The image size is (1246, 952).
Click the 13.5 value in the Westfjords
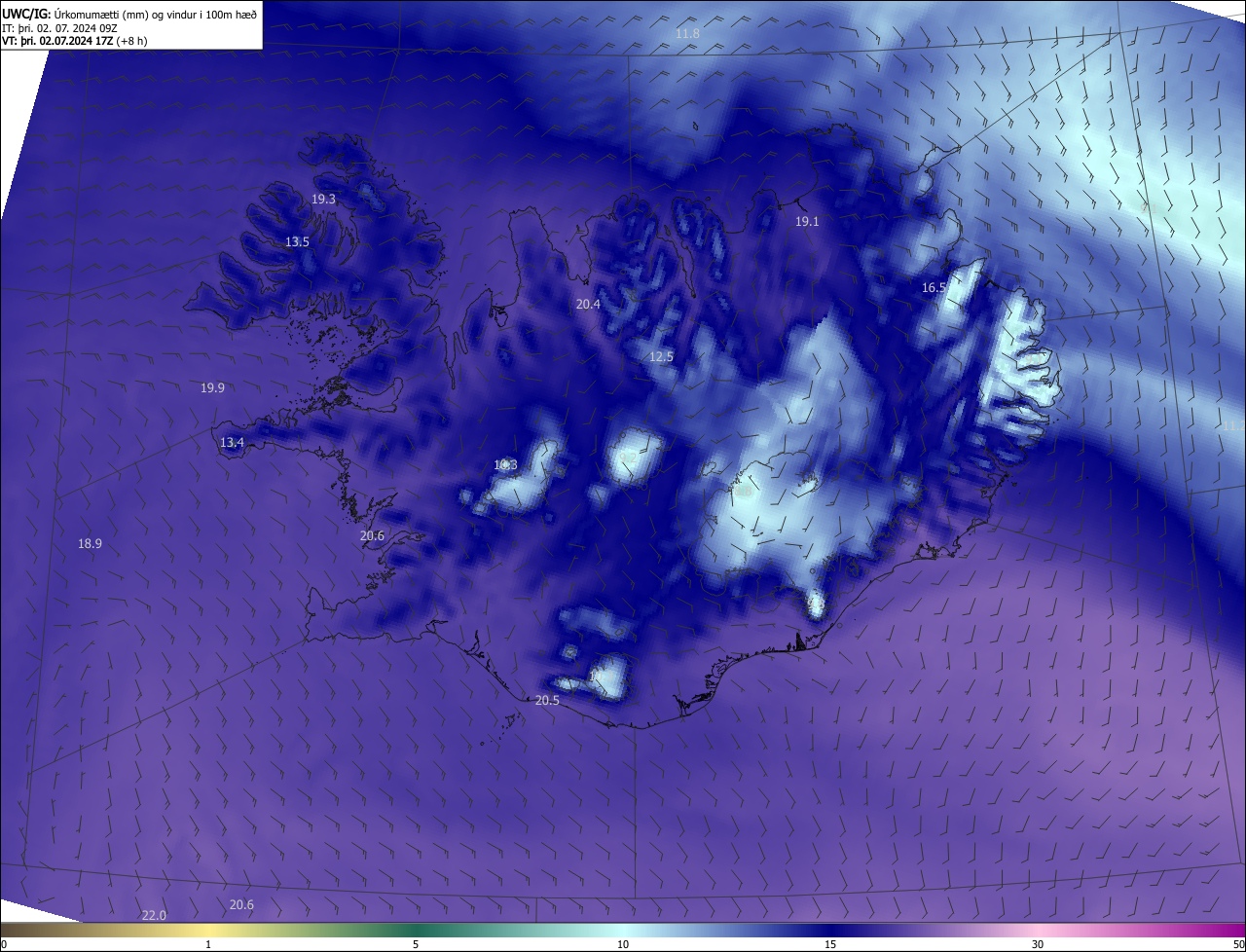[x=297, y=241]
